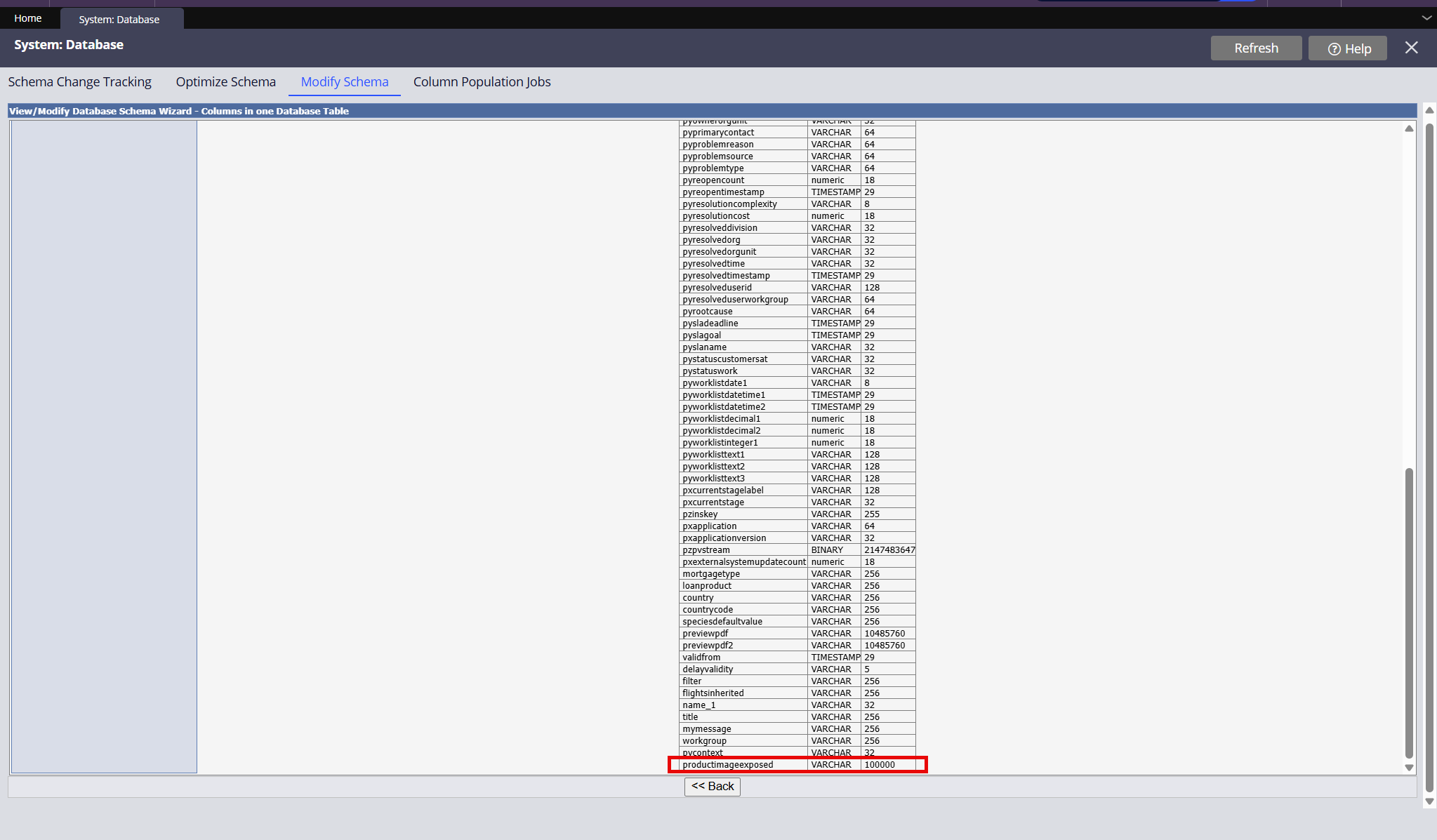Close the System: Database view with the X icon
Screen dimensions: 1437x840
pyautogui.click(x=1412, y=48)
